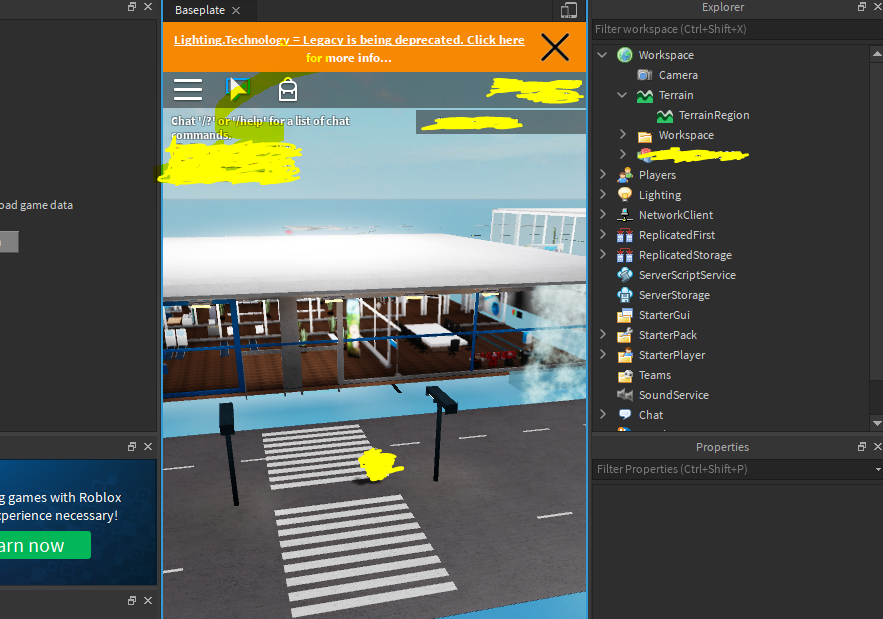
Task: Select the ServerStorage row text
Action: pos(674,295)
